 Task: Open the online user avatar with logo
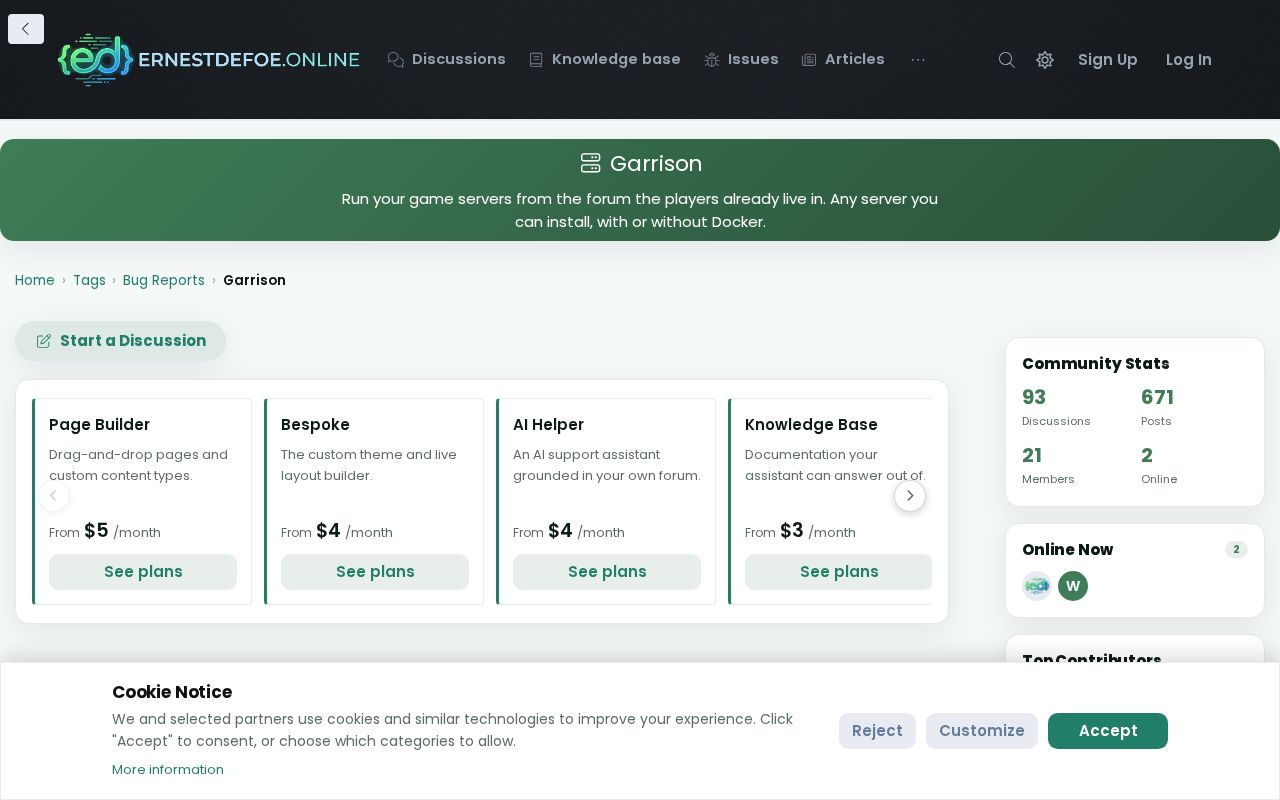coord(1037,586)
